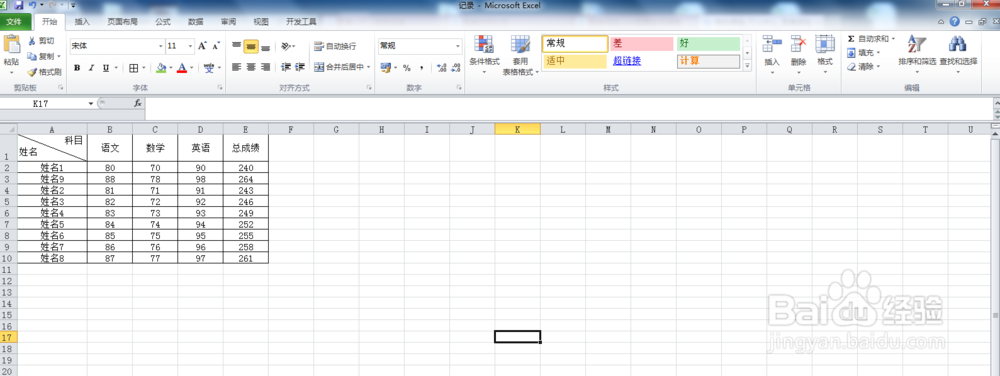
Task: Open Format as Table (套用表格格式)
Action: [x=520, y=54]
